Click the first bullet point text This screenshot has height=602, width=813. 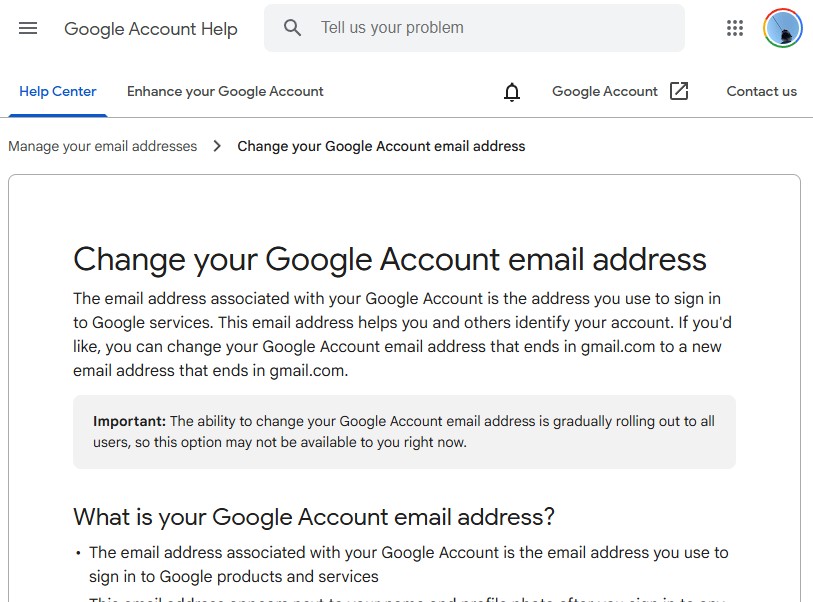click(408, 564)
